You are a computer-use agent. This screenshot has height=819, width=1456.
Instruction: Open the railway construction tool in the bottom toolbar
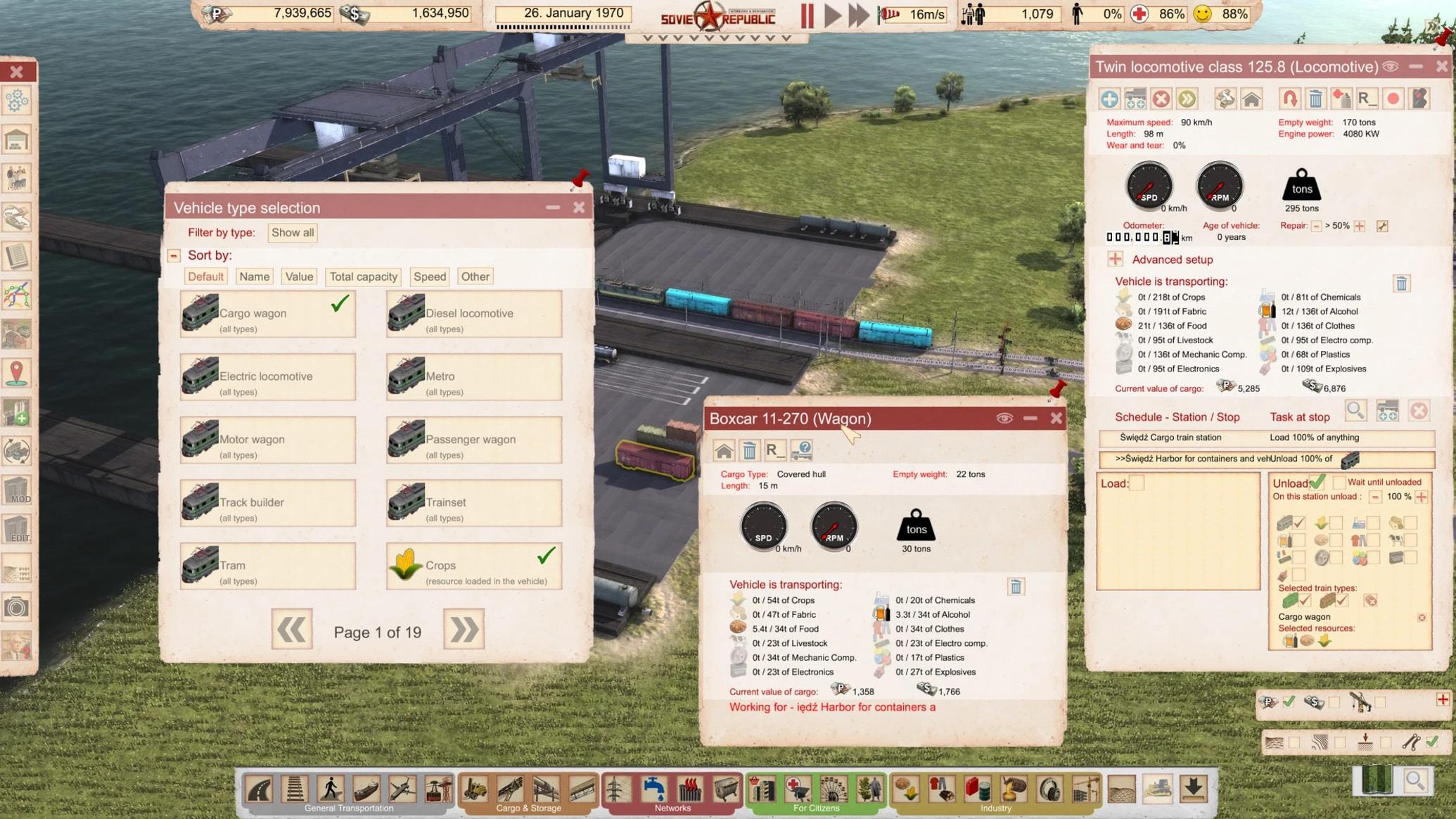tap(295, 789)
